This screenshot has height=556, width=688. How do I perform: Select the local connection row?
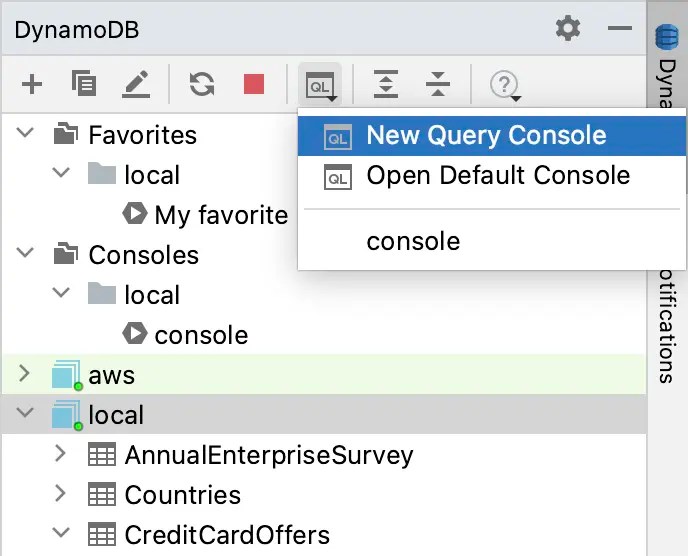tap(324, 415)
